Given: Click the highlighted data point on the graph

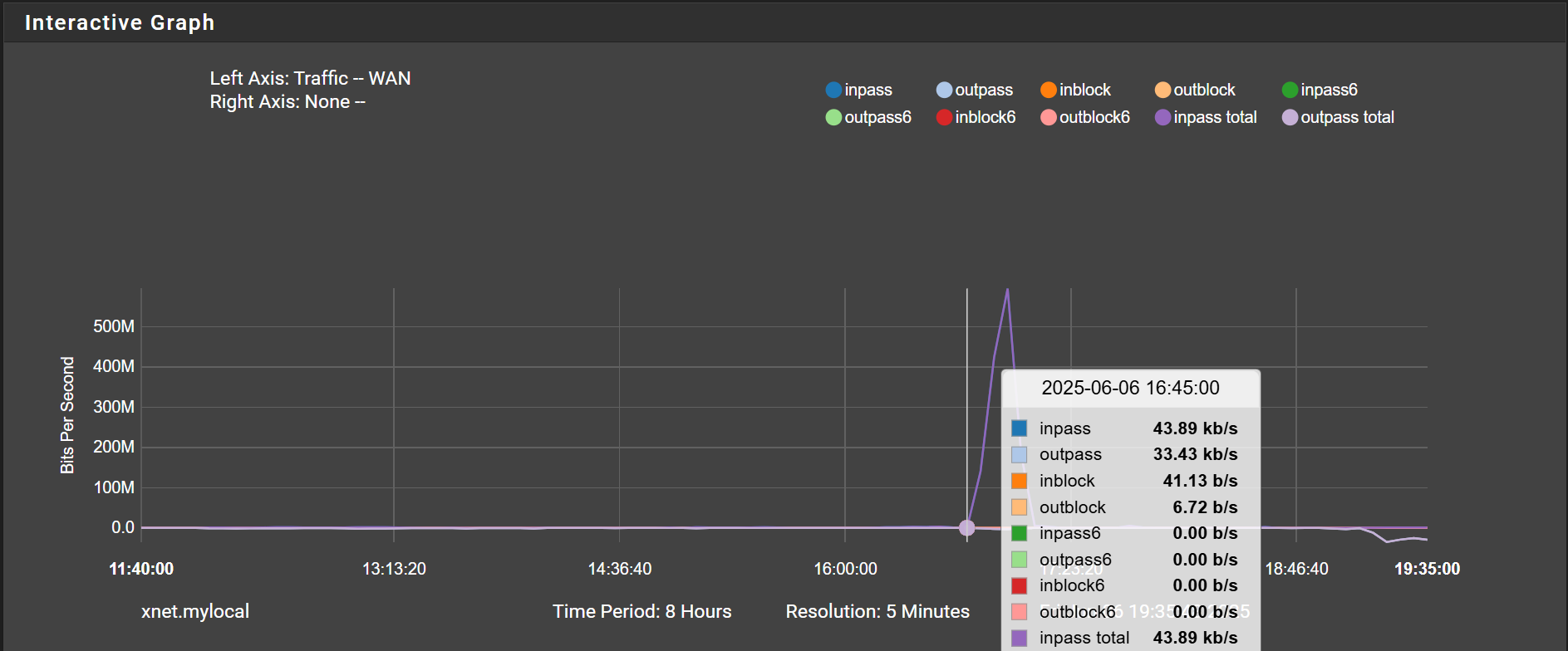Looking at the screenshot, I should (966, 527).
